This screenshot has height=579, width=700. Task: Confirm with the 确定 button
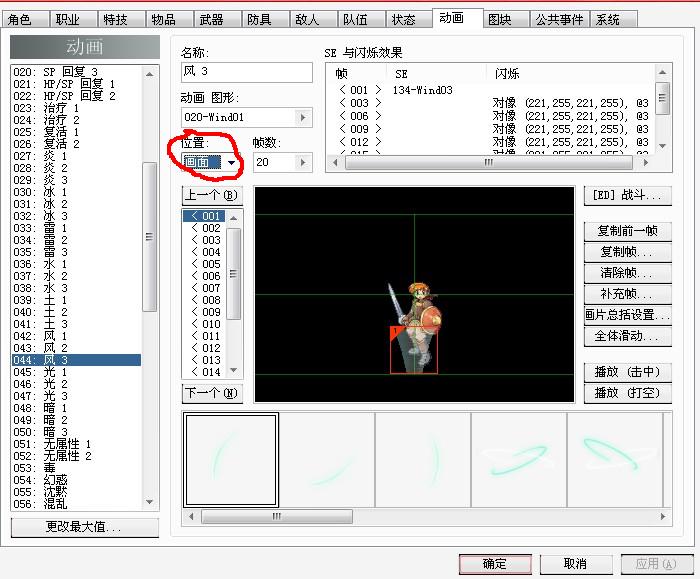(495, 564)
